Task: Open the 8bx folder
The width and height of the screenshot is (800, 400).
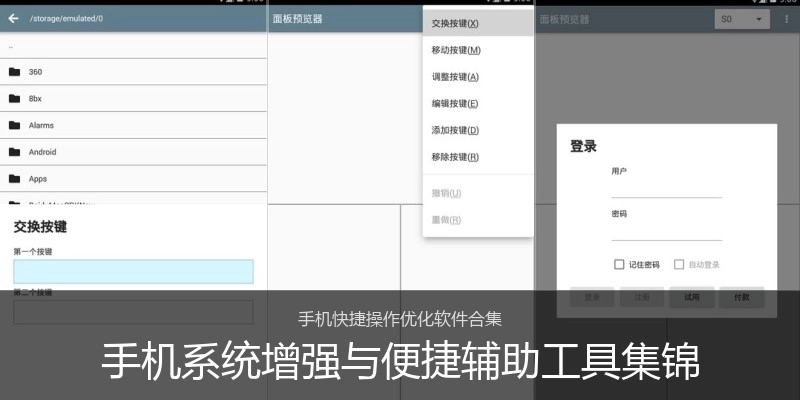Action: (x=35, y=99)
